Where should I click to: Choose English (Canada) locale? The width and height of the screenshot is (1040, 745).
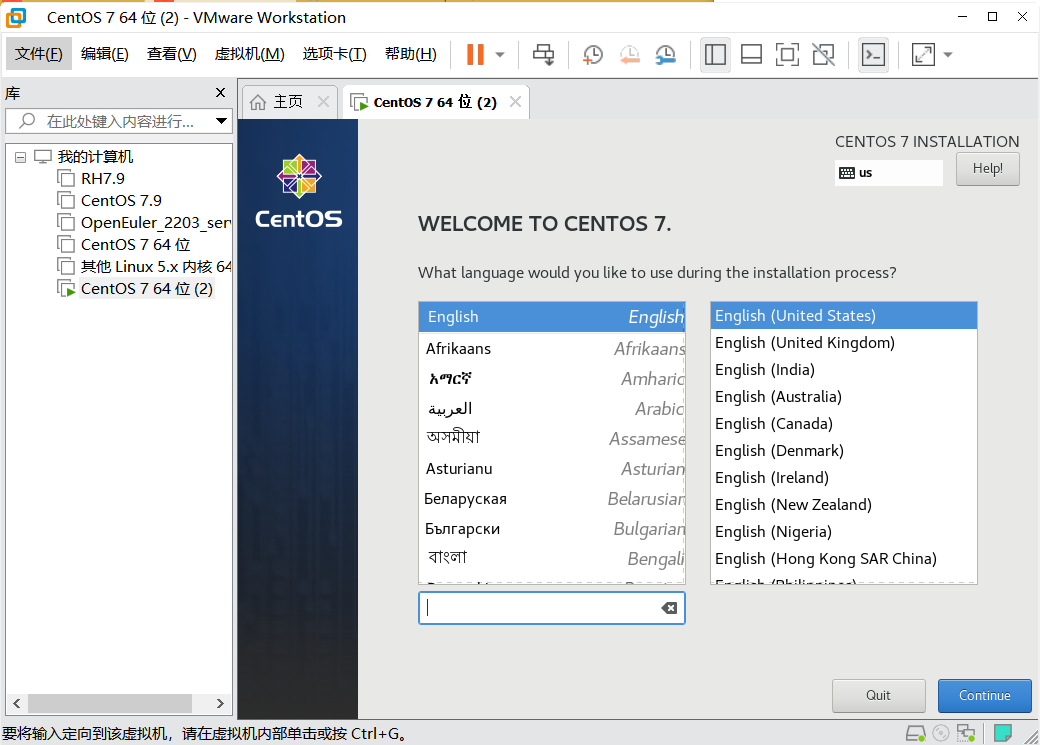click(844, 423)
